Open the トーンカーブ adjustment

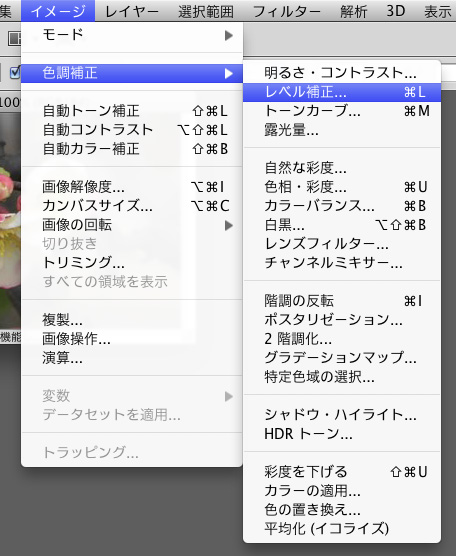pos(342,111)
